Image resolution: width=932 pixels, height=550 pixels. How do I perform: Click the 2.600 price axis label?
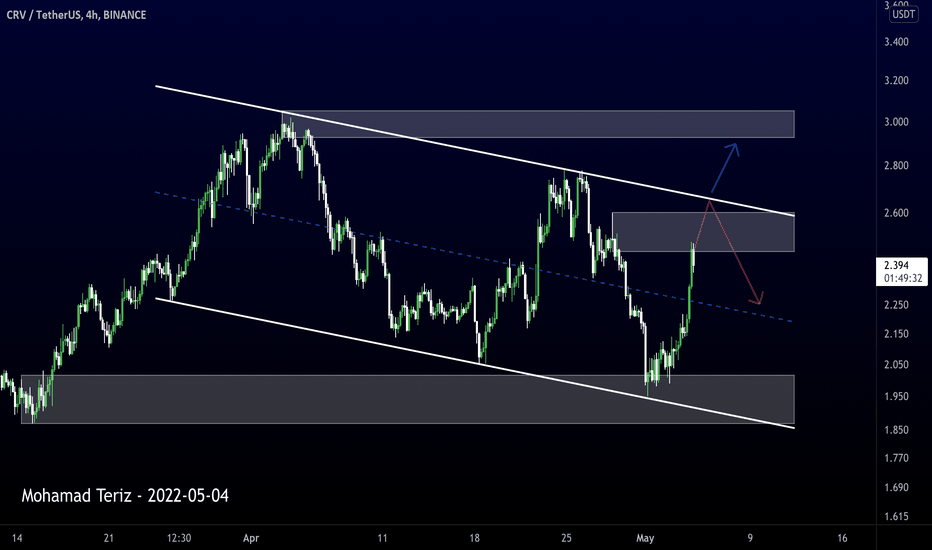pyautogui.click(x=896, y=213)
